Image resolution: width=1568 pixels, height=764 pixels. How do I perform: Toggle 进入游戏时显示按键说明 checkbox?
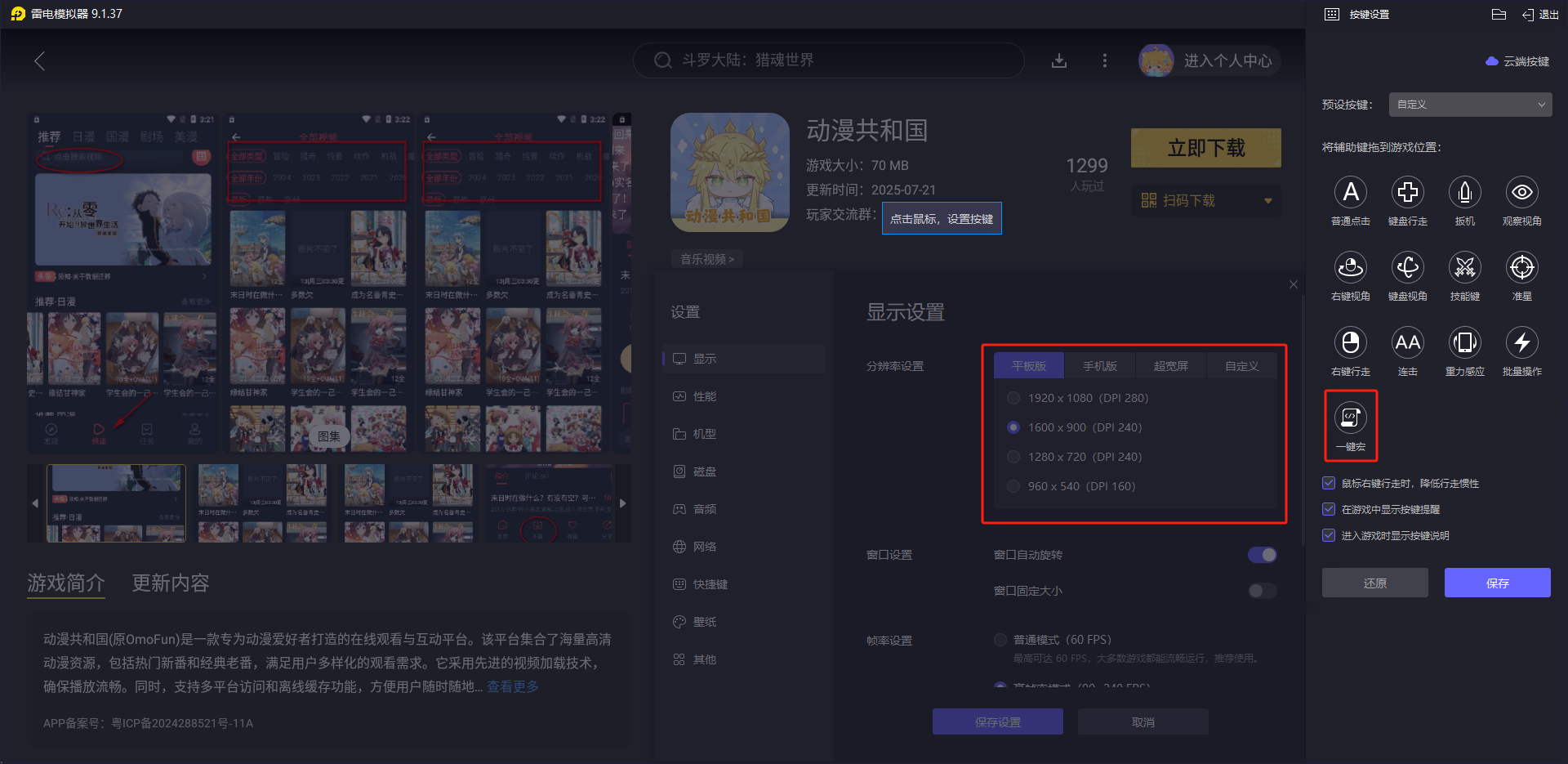point(1329,535)
